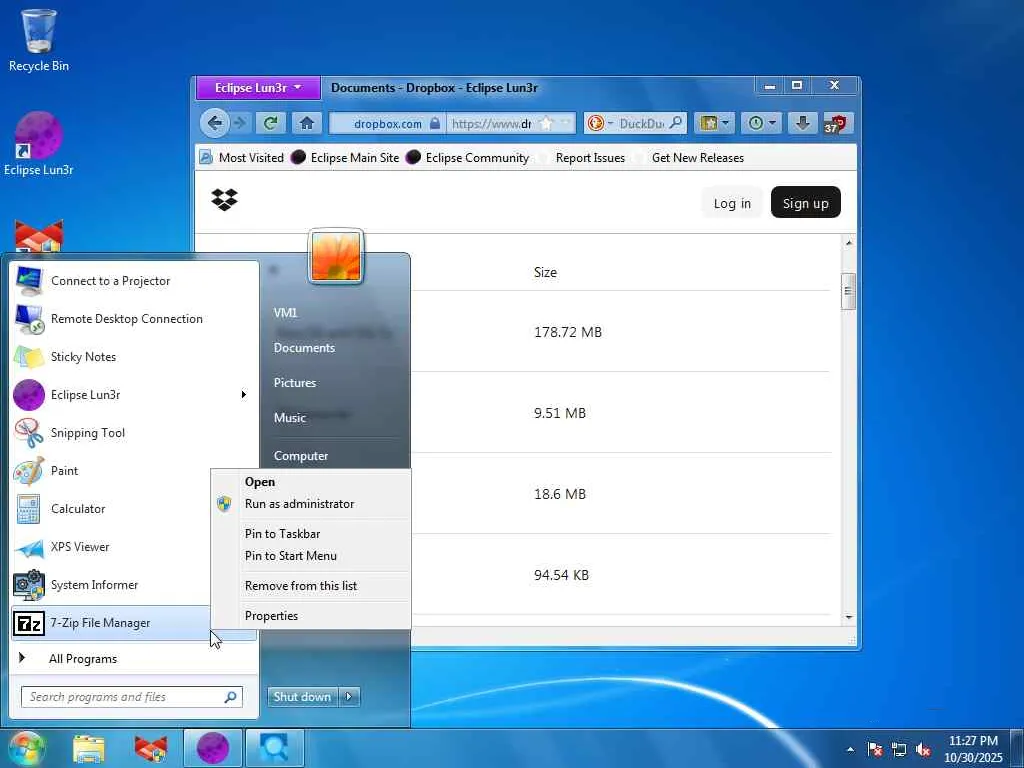Open Sticky Notes from Start menu
This screenshot has height=768, width=1024.
tap(134, 357)
